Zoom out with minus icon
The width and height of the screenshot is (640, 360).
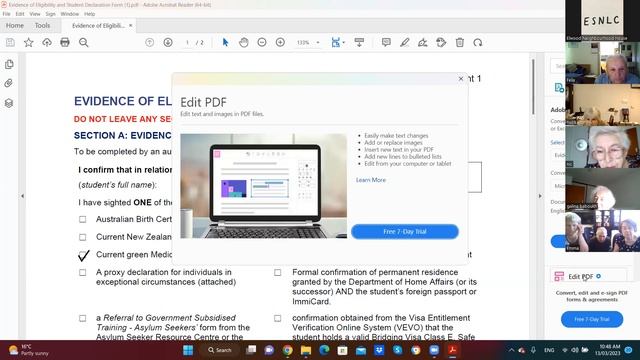pyautogui.click(x=262, y=42)
